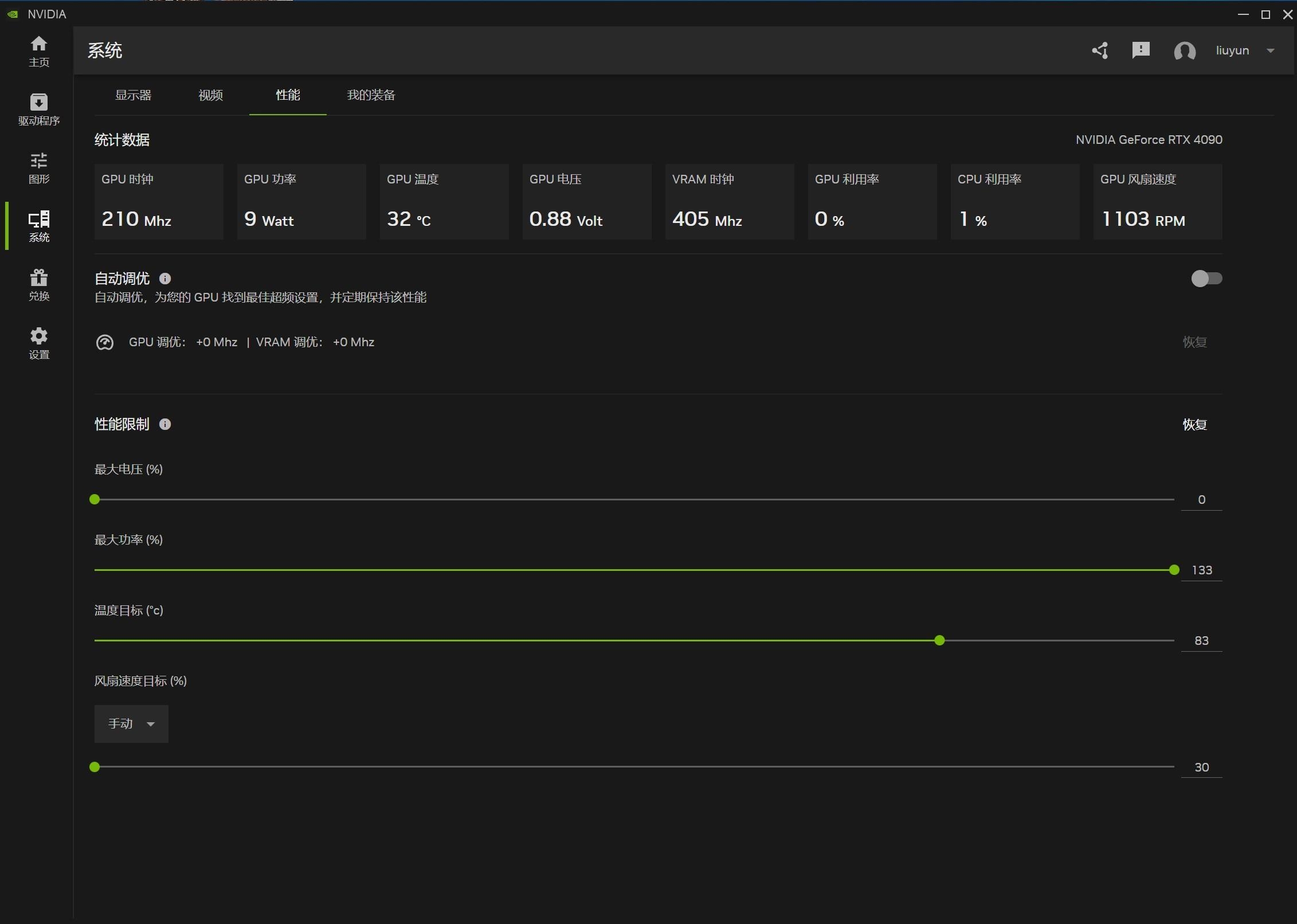Click the info icon beside 性能限制
The image size is (1297, 924).
tap(165, 424)
